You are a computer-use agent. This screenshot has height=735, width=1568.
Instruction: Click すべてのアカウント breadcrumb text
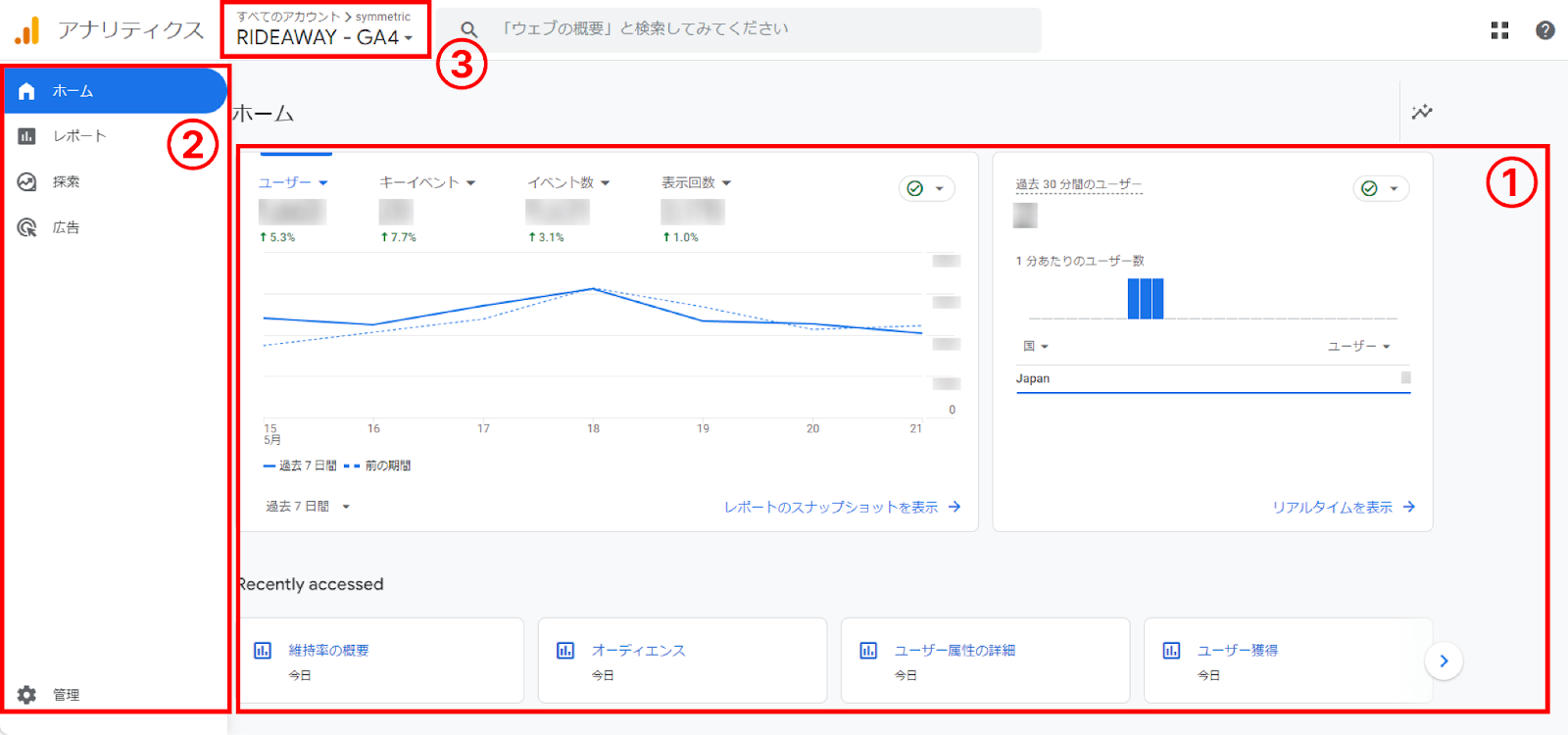(x=288, y=17)
